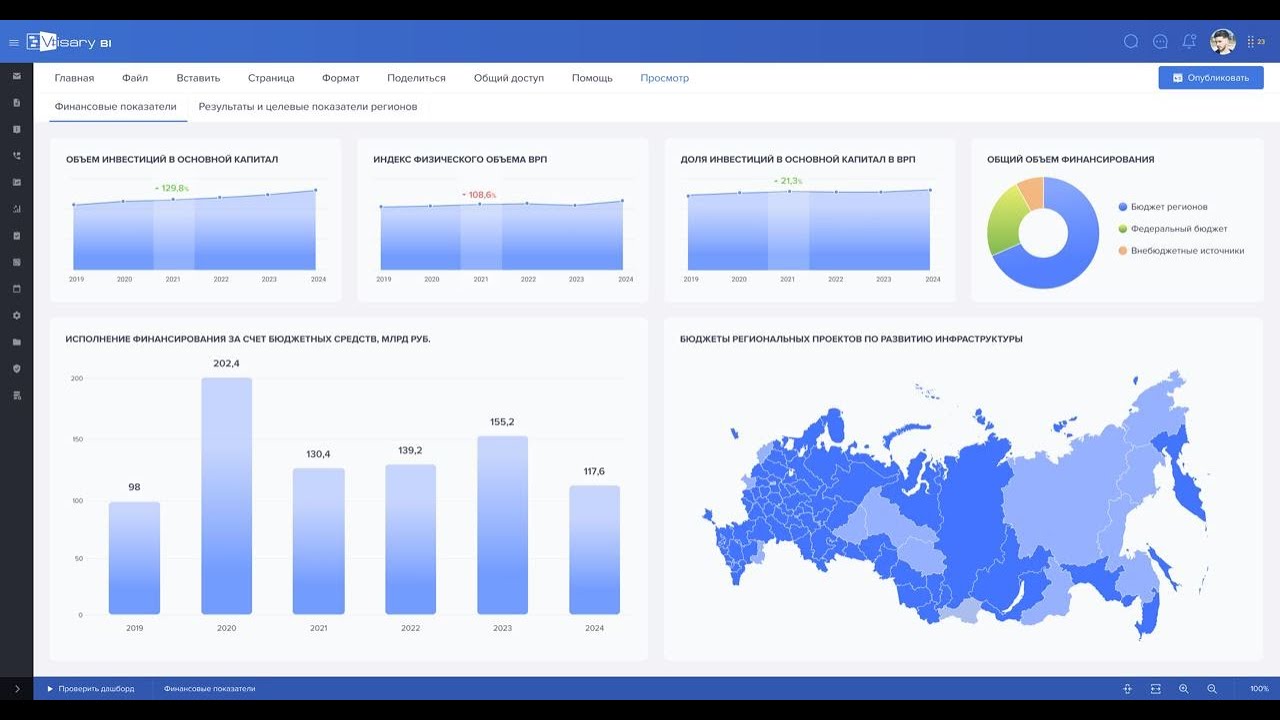Open the Поделиться menu
The height and width of the screenshot is (720, 1280).
416,78
